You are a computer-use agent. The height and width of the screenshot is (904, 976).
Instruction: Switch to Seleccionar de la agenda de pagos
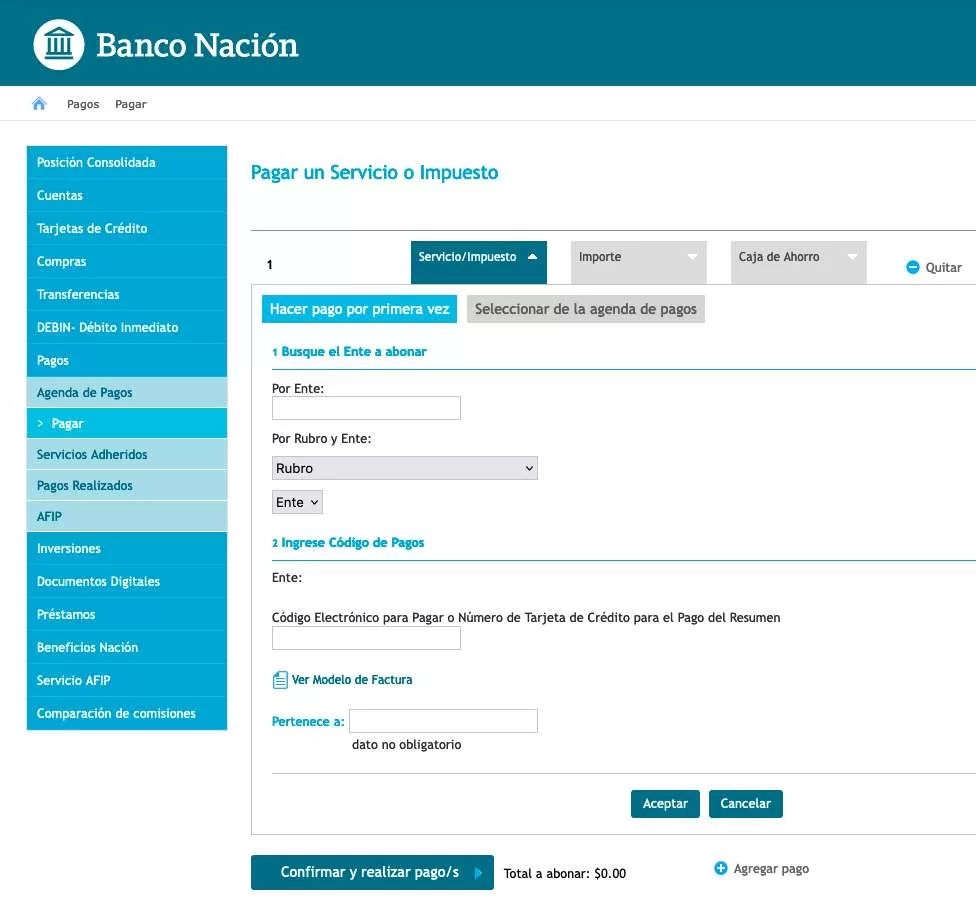(586, 309)
